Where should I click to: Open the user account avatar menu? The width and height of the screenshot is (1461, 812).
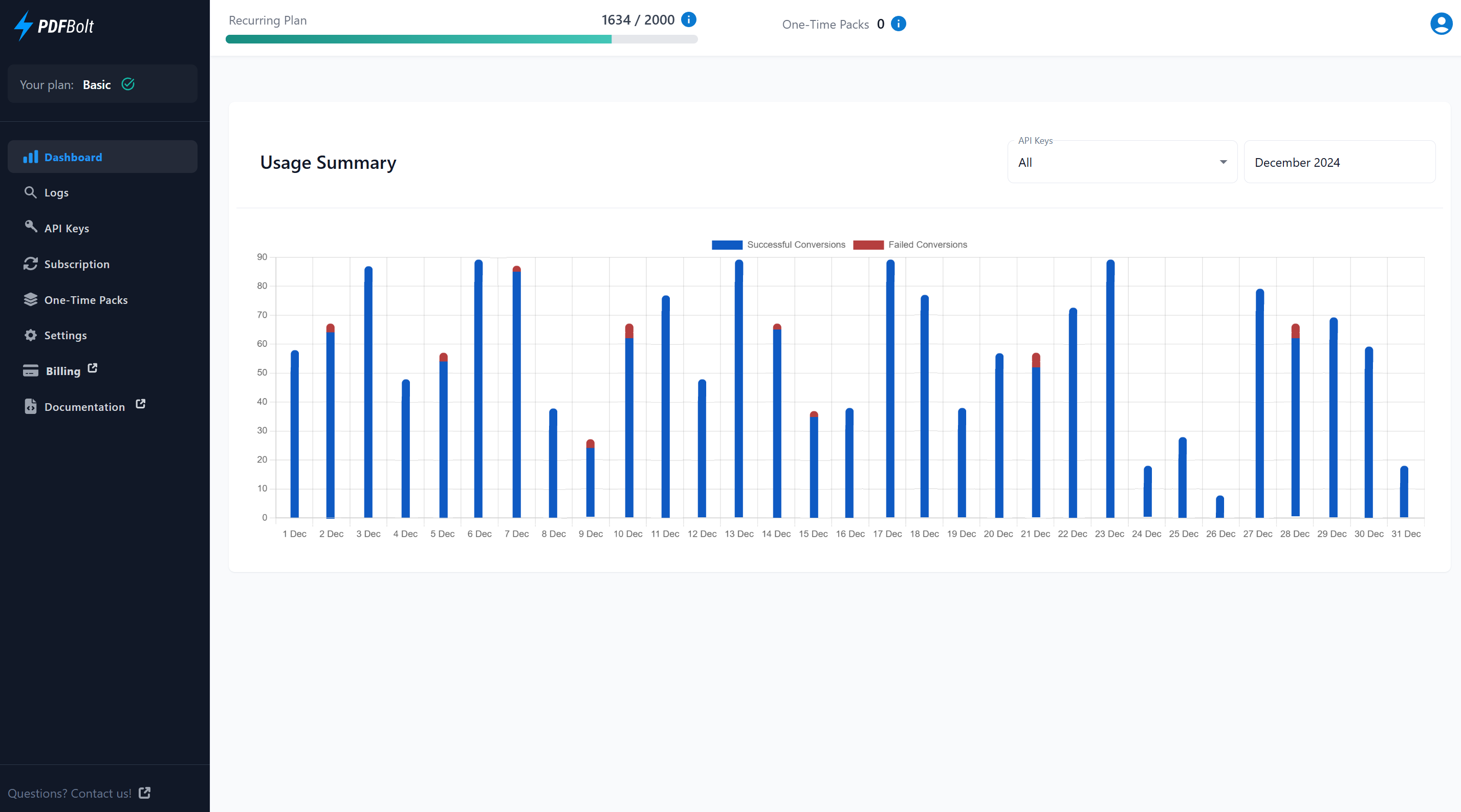pyautogui.click(x=1441, y=24)
